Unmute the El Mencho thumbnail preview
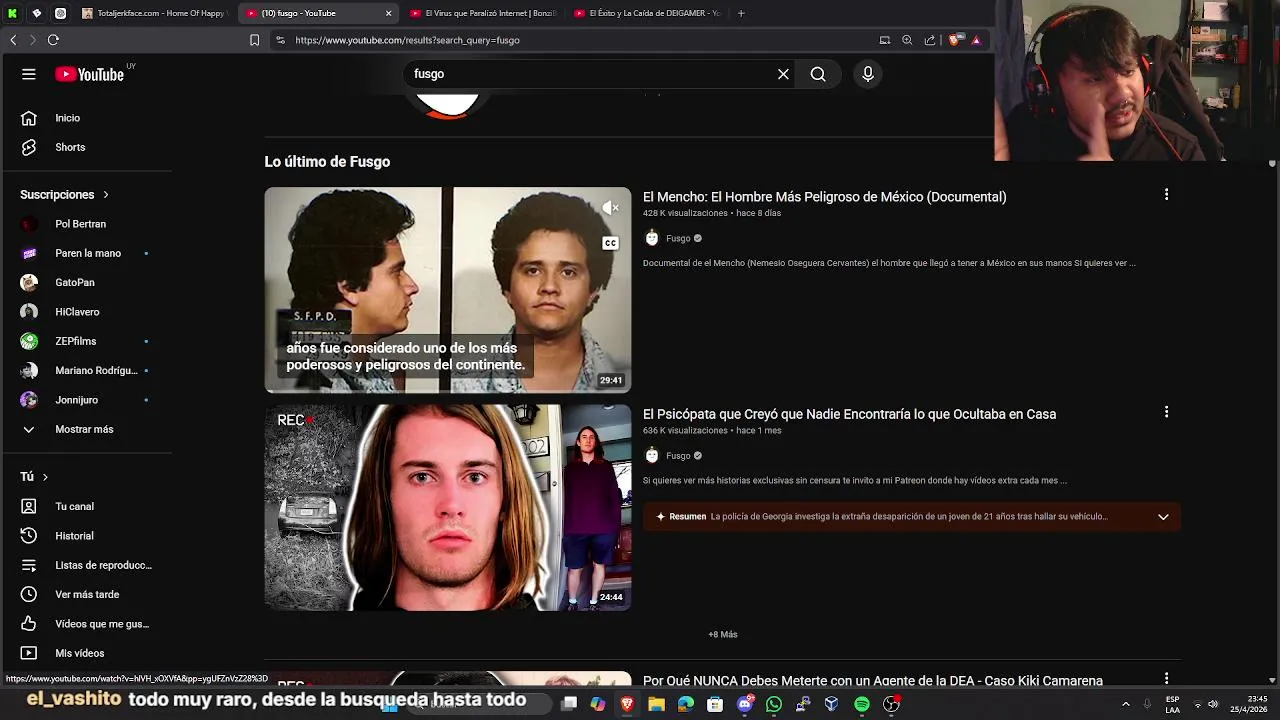 610,208
